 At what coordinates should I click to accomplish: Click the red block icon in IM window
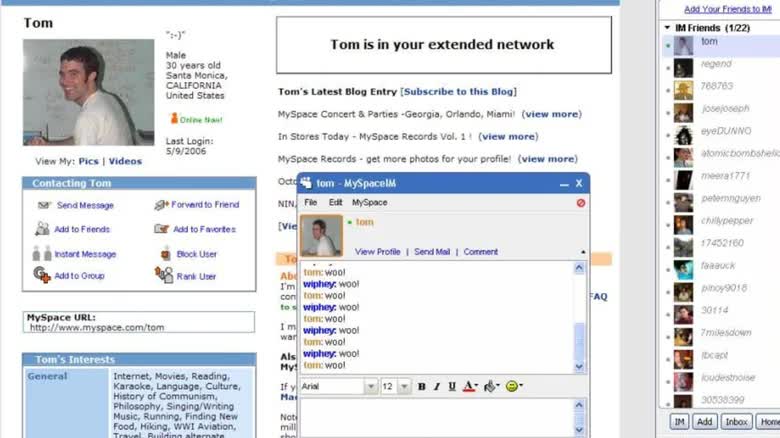581,203
